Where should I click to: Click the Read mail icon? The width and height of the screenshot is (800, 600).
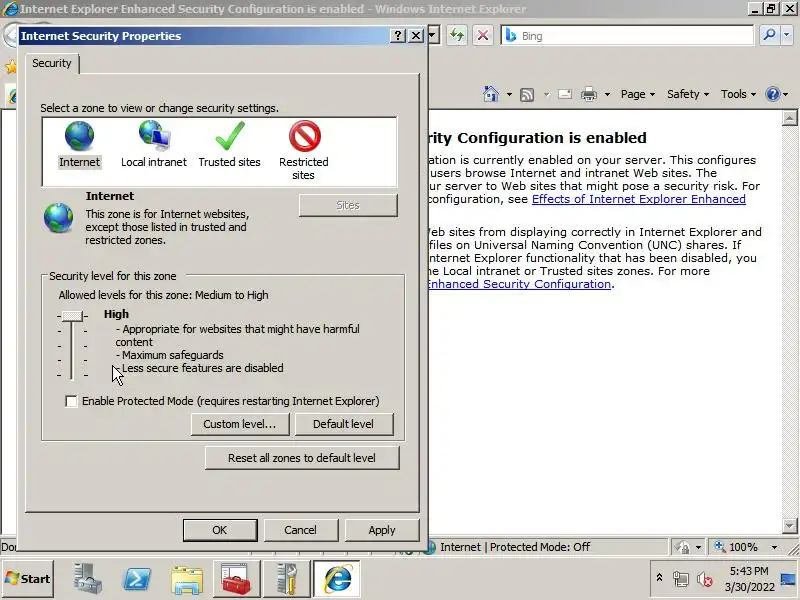pos(565,94)
